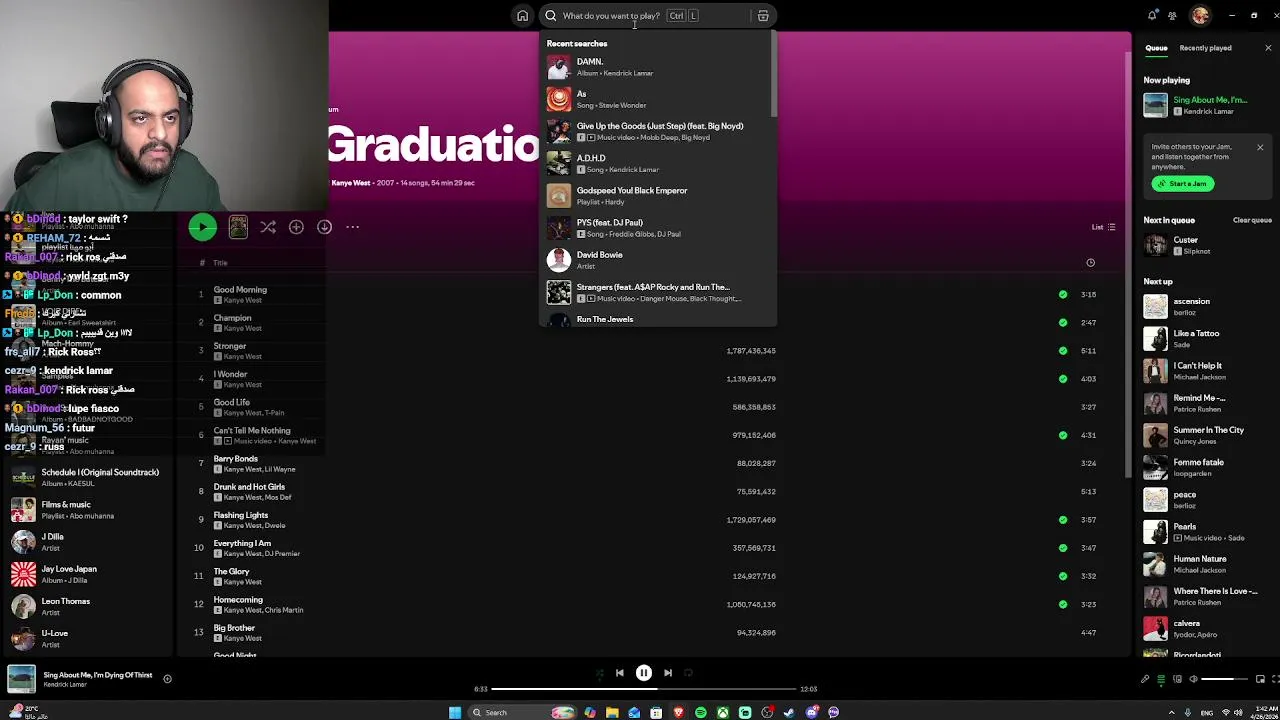Go to Spotify Home via house icon

click(522, 16)
